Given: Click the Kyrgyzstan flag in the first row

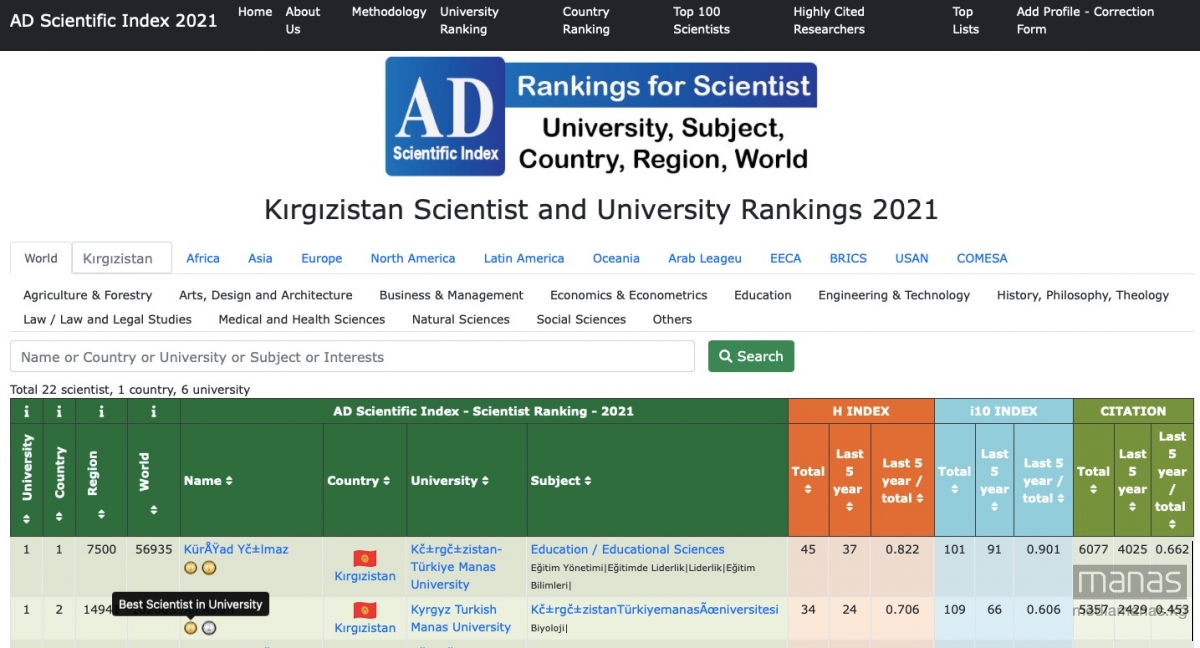Looking at the screenshot, I should (364, 558).
